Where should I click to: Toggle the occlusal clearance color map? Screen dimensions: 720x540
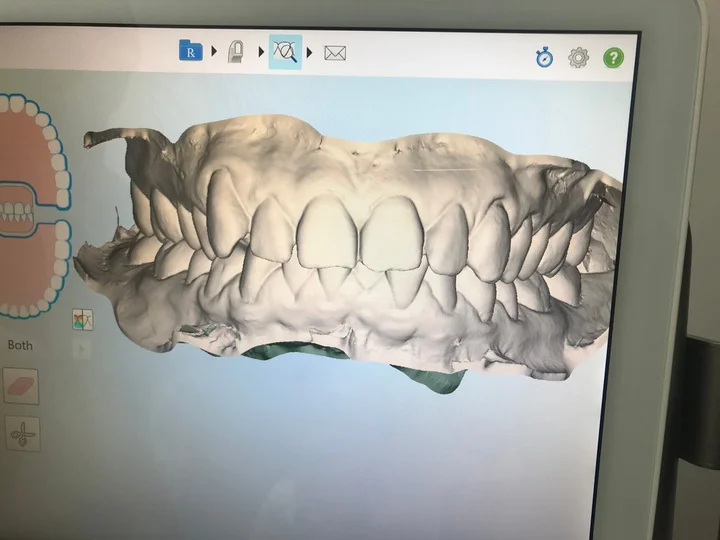(x=82, y=319)
